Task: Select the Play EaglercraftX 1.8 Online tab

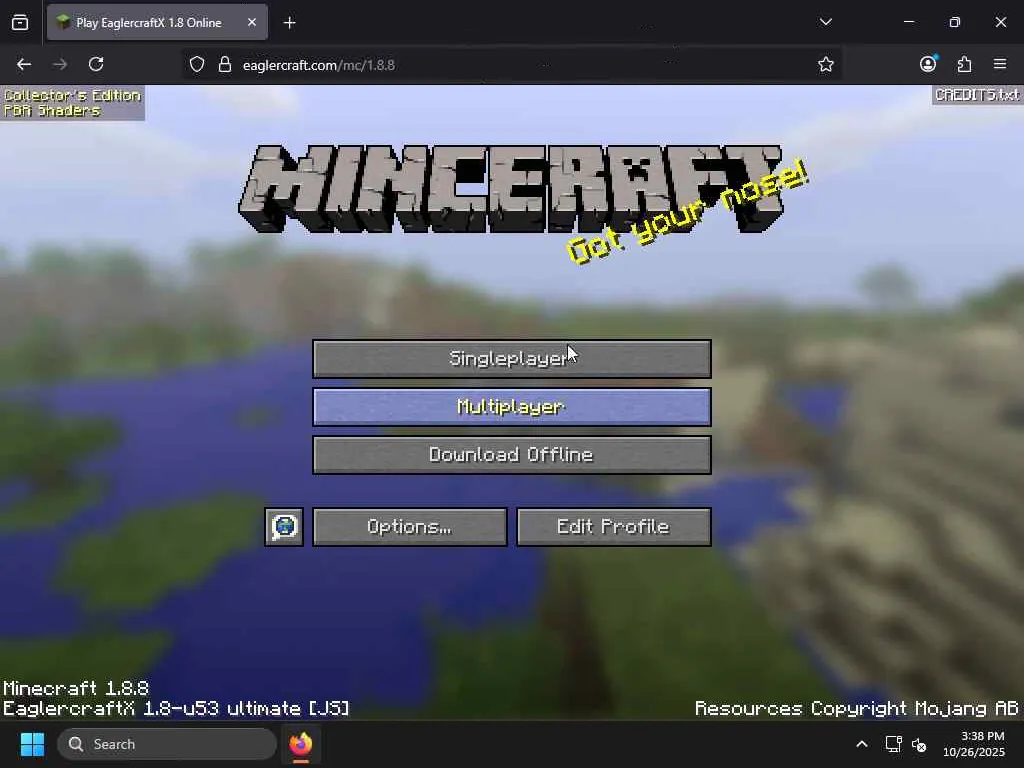Action: 157,22
